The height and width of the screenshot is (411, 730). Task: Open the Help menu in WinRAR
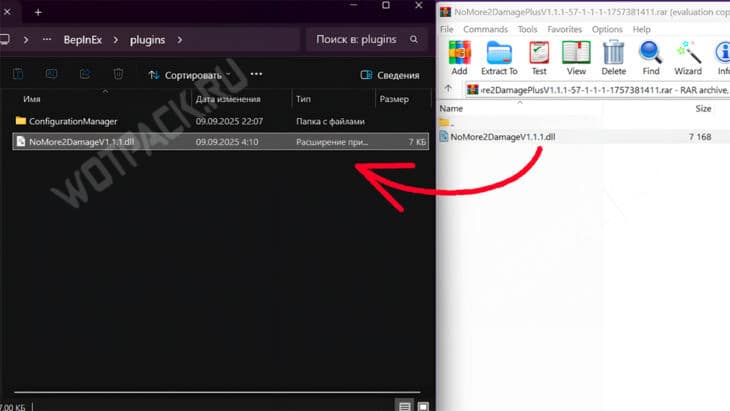tap(641, 29)
